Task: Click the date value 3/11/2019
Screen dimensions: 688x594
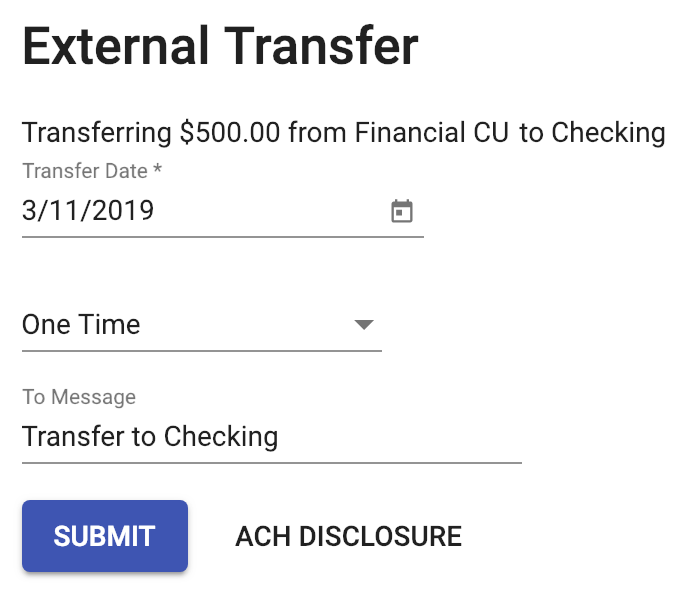Action: pyautogui.click(x=88, y=212)
